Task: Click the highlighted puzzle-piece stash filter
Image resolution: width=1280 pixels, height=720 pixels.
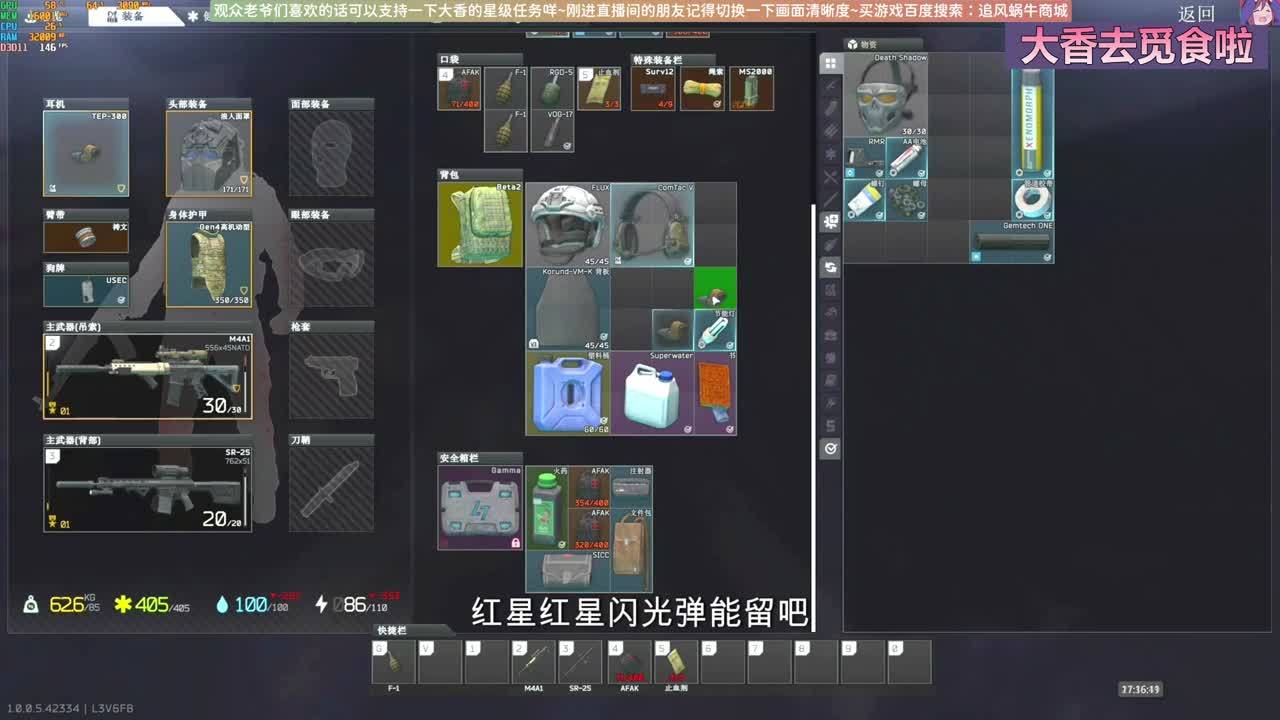Action: (830, 222)
